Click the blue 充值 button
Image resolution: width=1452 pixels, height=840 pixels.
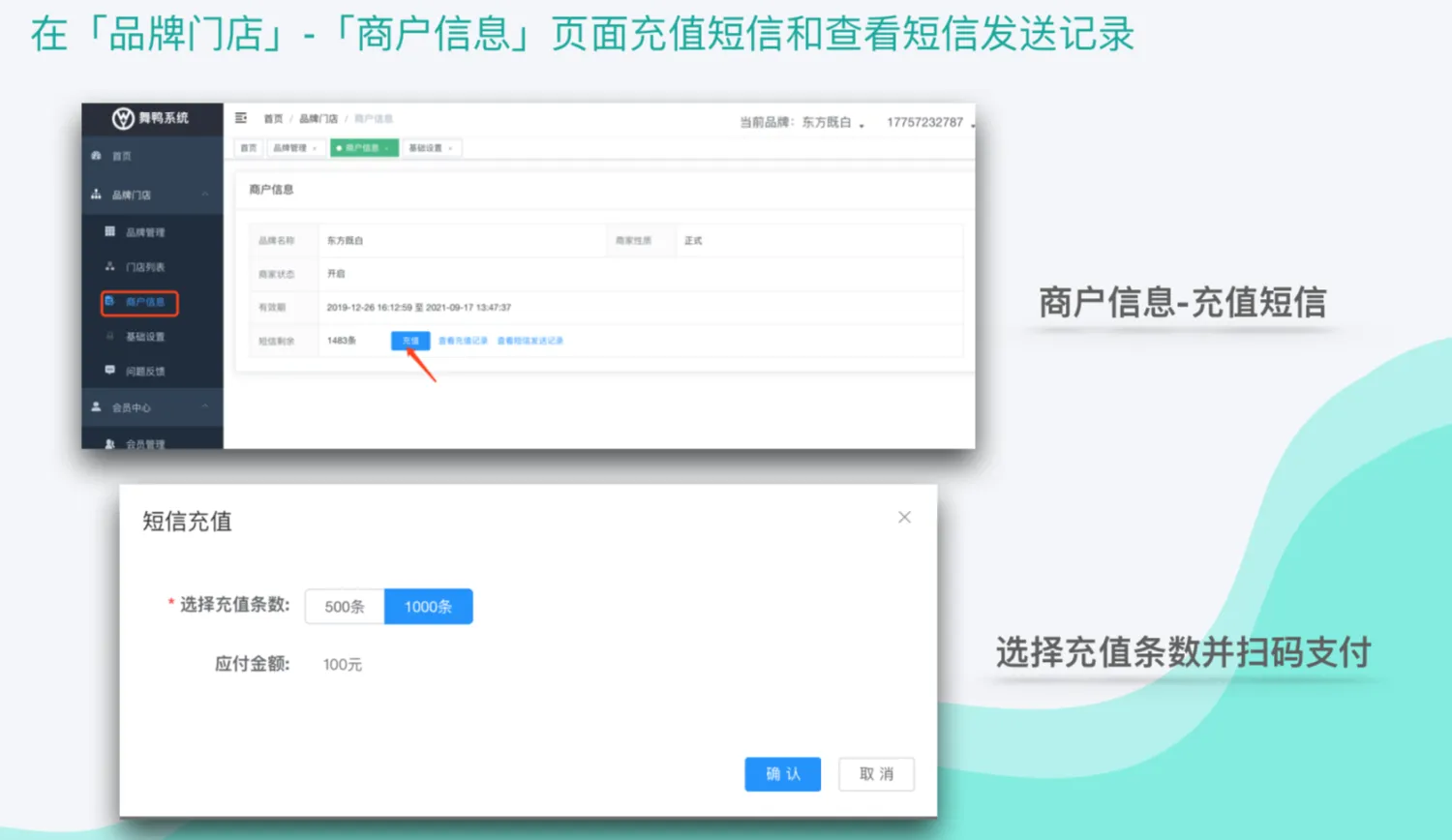tap(410, 341)
